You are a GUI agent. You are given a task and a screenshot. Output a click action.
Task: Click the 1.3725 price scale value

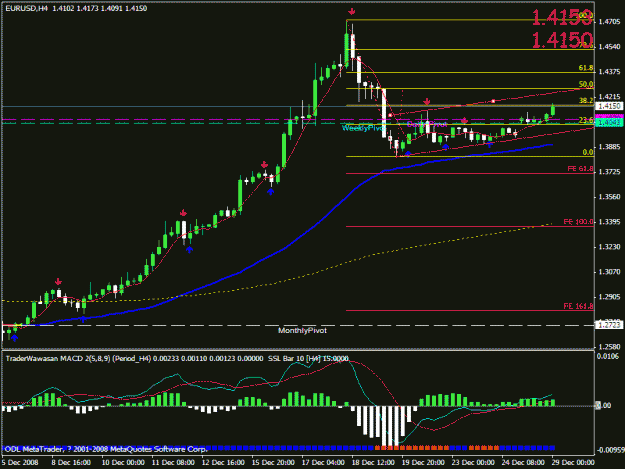(609, 172)
